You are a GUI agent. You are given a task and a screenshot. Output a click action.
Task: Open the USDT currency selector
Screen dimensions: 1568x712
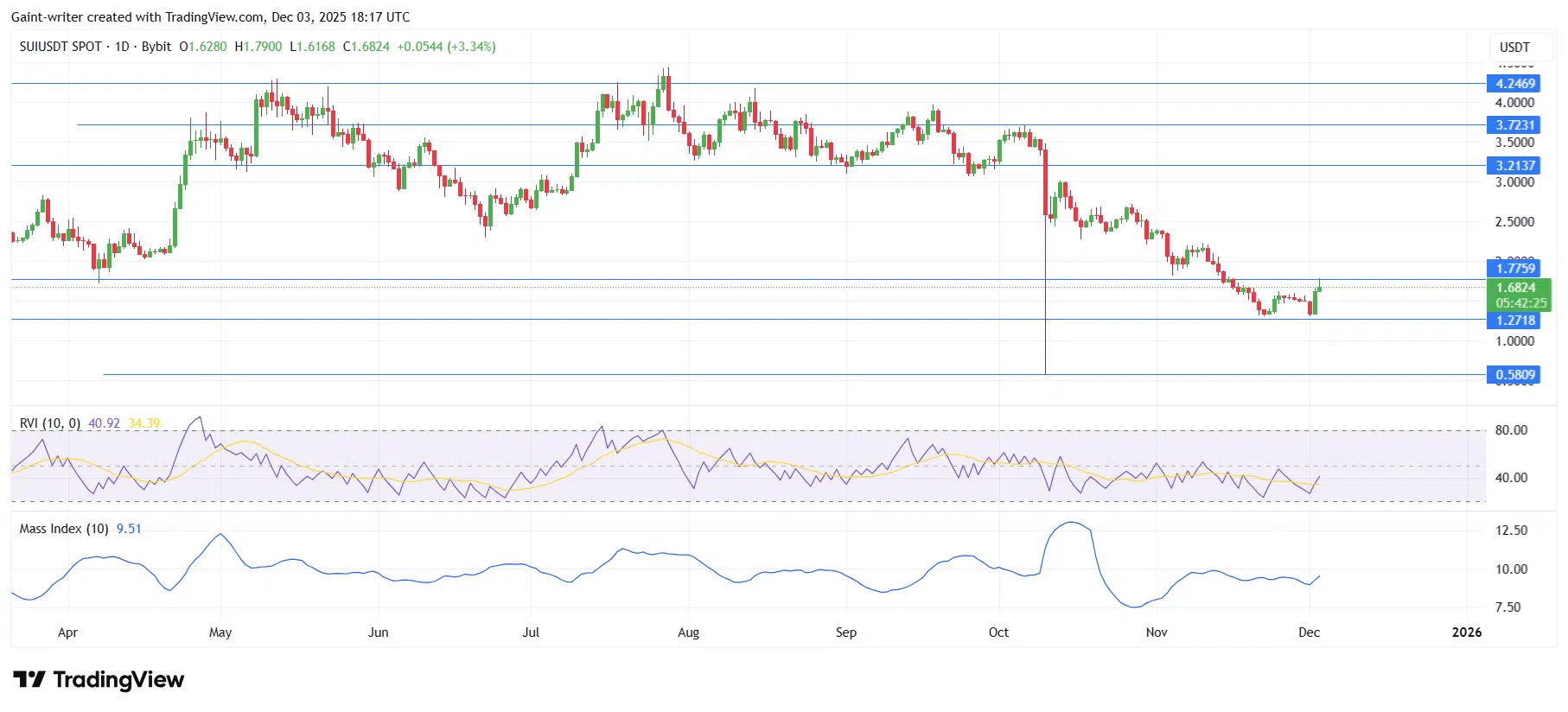1514,48
